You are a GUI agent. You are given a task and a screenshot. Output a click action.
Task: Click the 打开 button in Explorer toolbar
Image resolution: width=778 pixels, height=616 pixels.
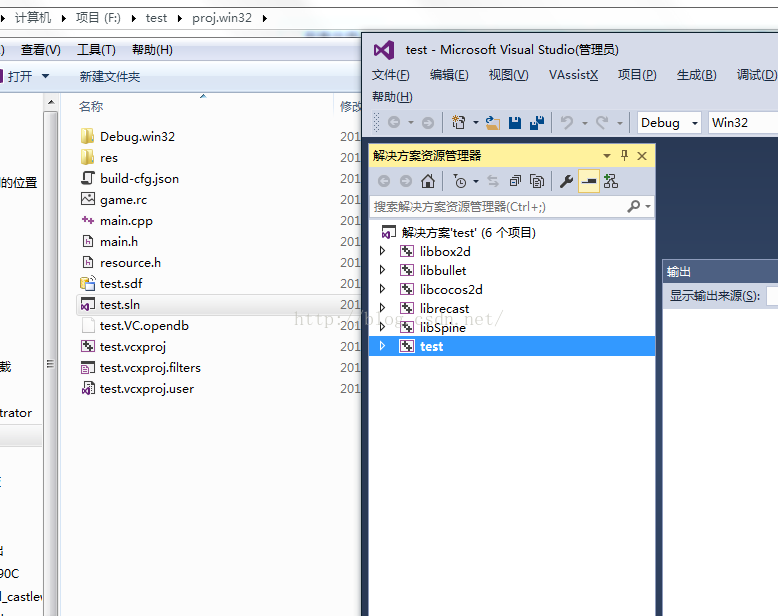pyautogui.click(x=20, y=76)
